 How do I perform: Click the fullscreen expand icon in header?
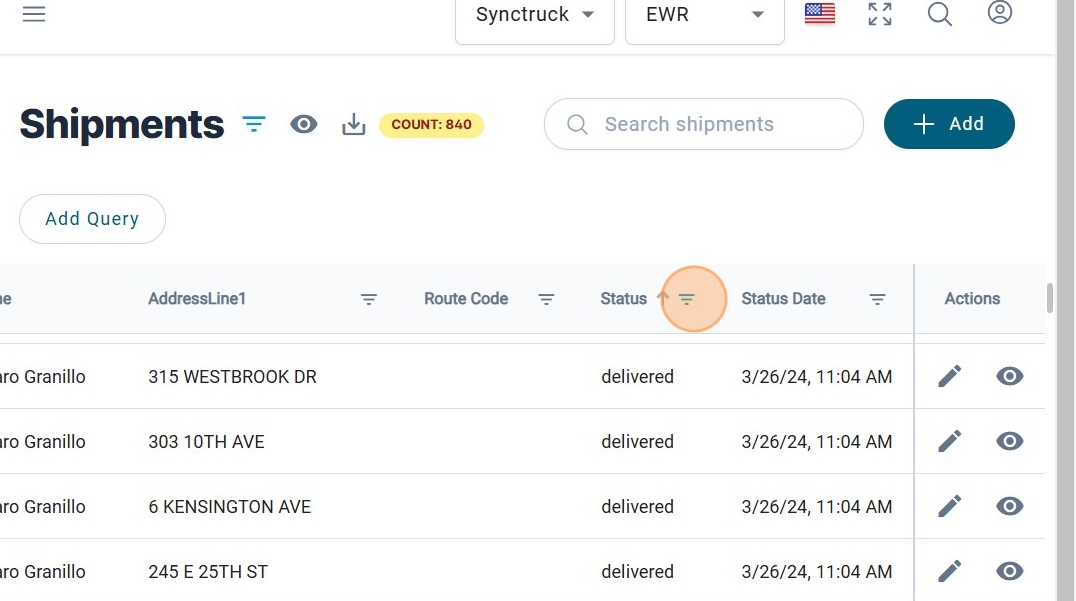880,14
